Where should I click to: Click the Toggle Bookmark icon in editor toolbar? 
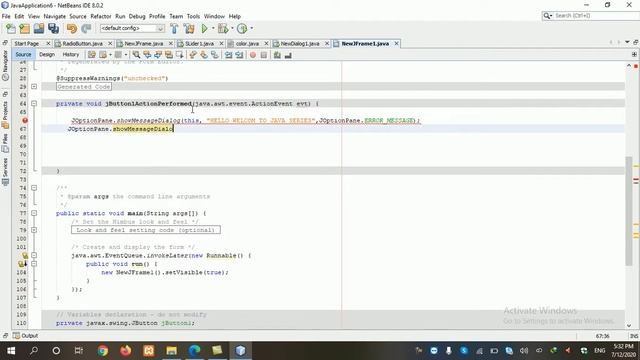coord(215,55)
